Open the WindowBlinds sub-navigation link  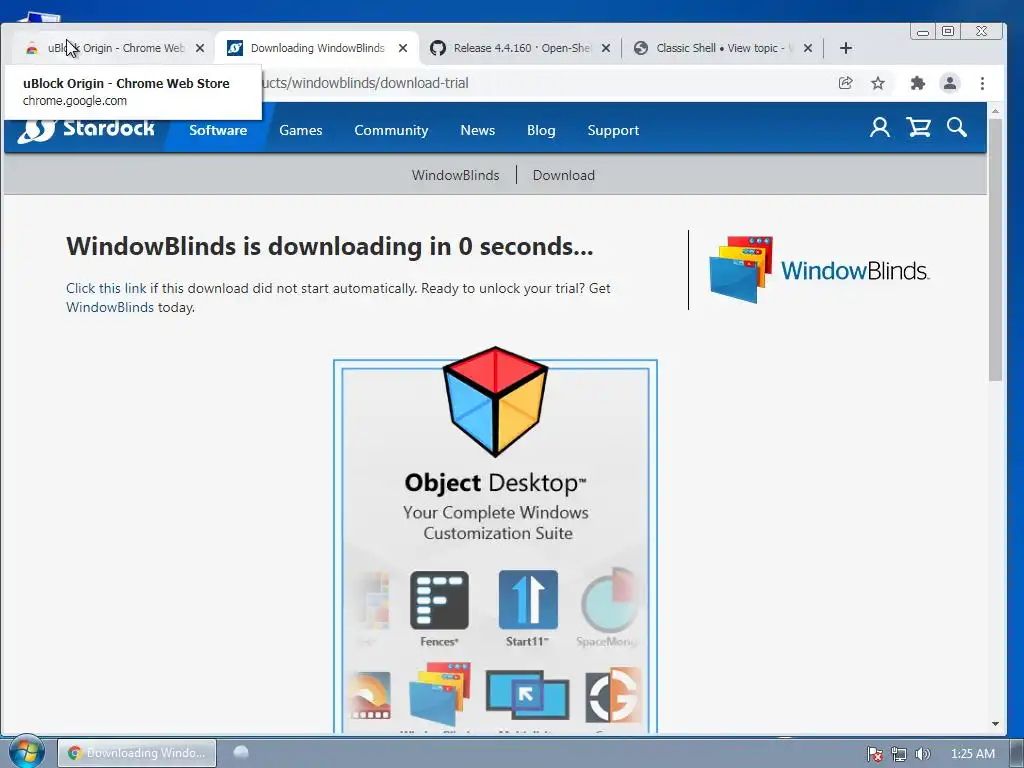[x=455, y=175]
